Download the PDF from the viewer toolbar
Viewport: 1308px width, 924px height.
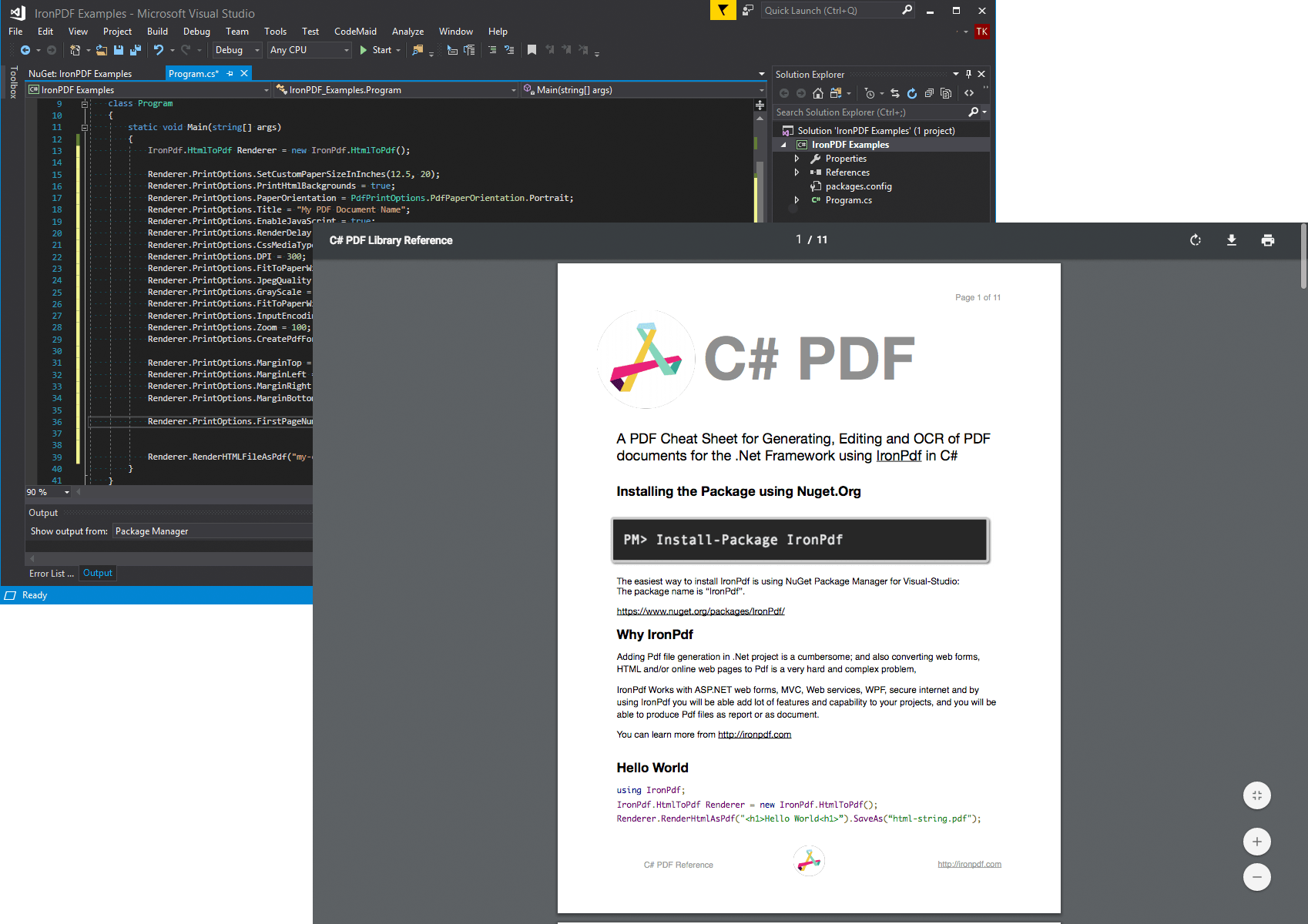click(1232, 240)
